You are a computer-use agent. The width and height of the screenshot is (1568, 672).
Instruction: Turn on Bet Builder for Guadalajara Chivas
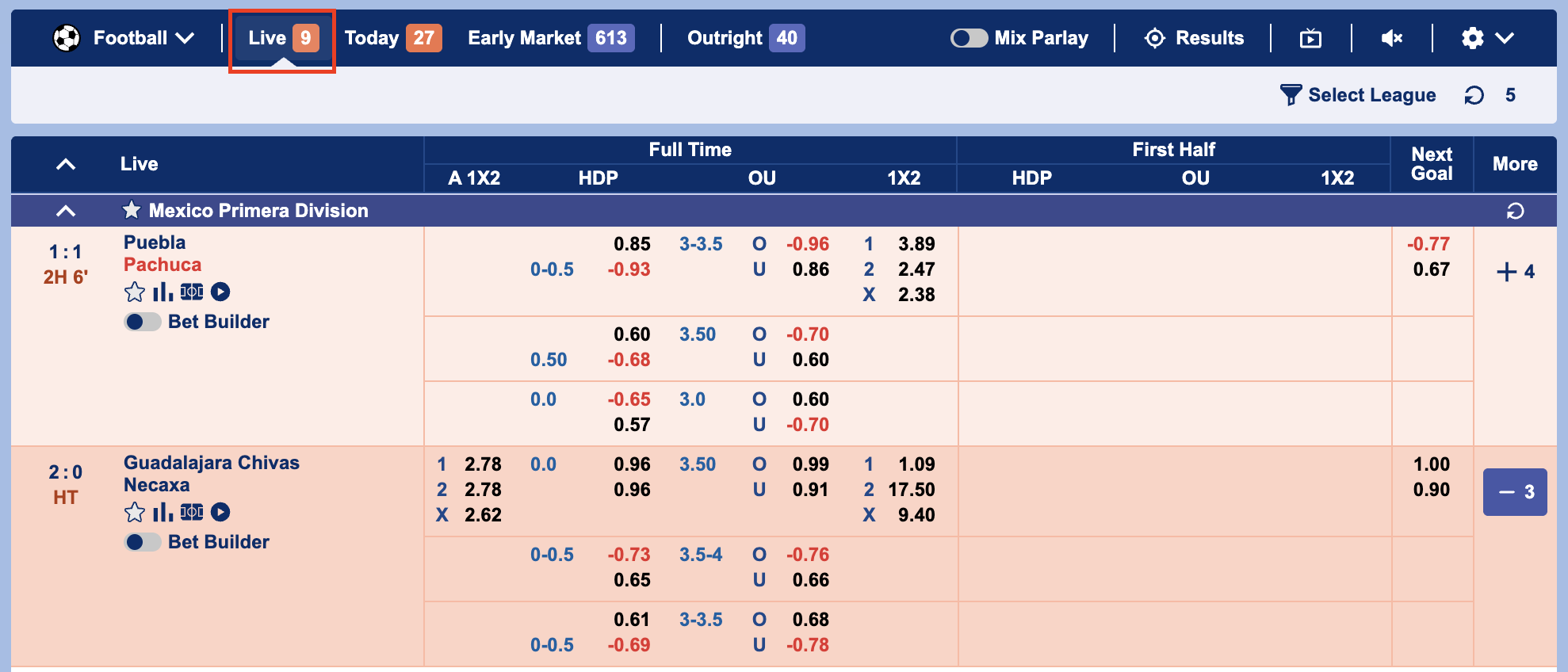pyautogui.click(x=143, y=542)
